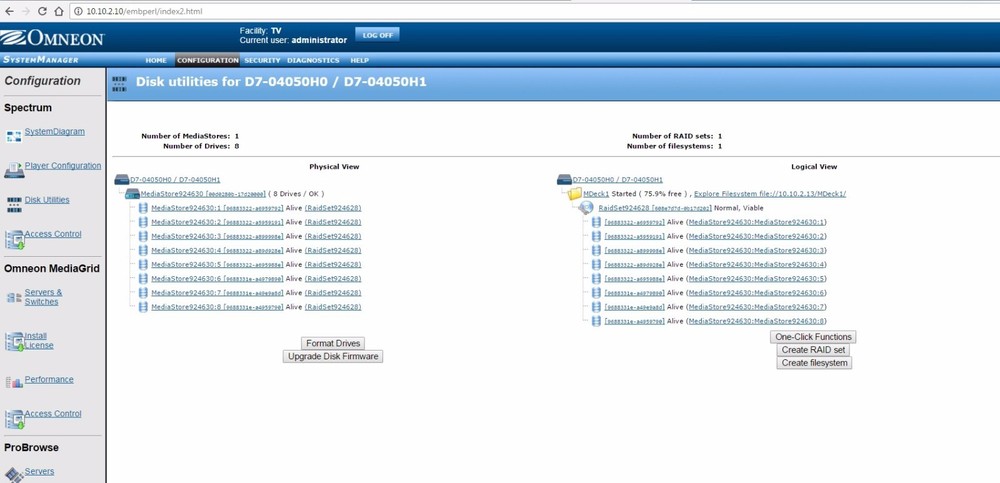Click the host icon in Logical View
The height and width of the screenshot is (483, 1000).
(564, 180)
